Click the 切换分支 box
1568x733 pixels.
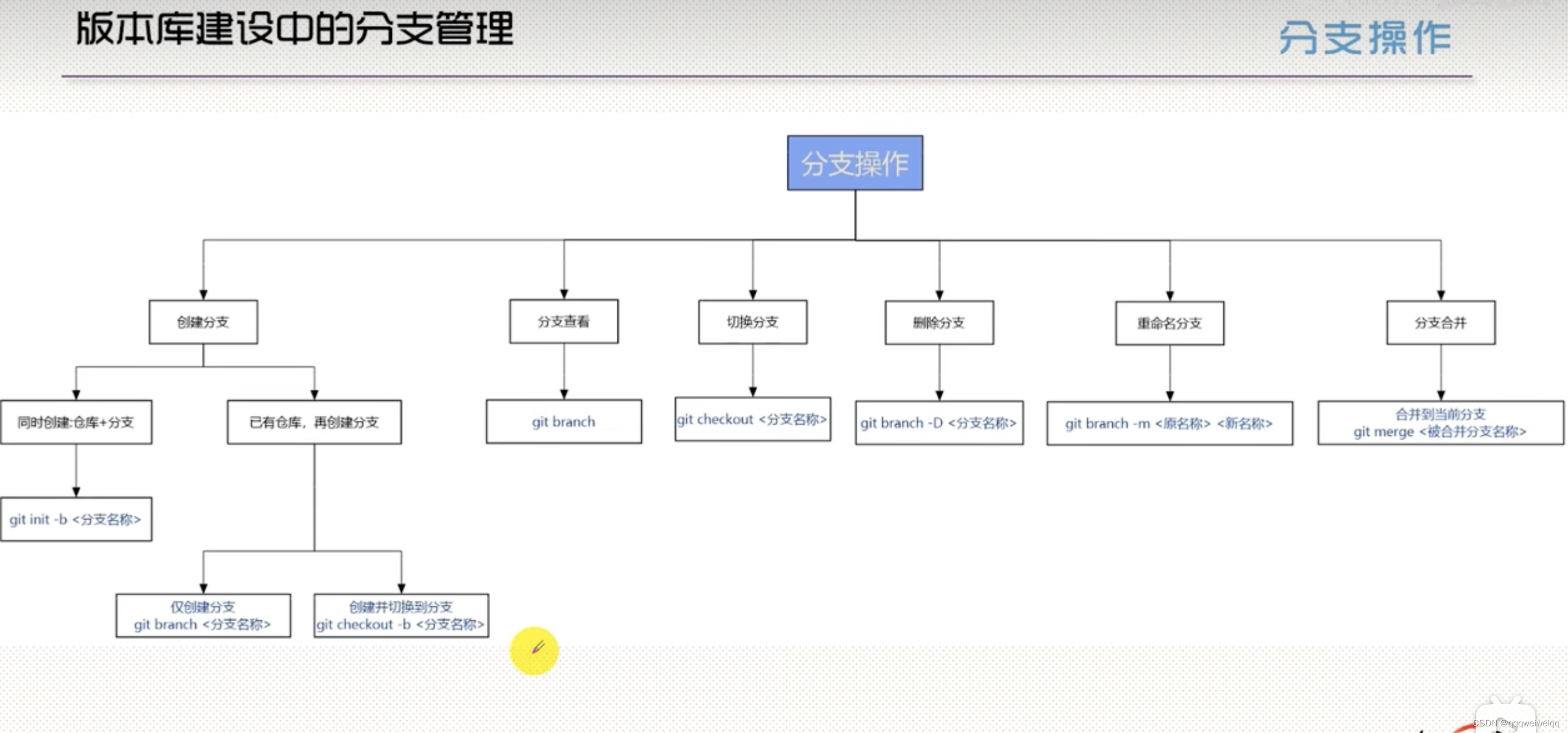point(752,322)
